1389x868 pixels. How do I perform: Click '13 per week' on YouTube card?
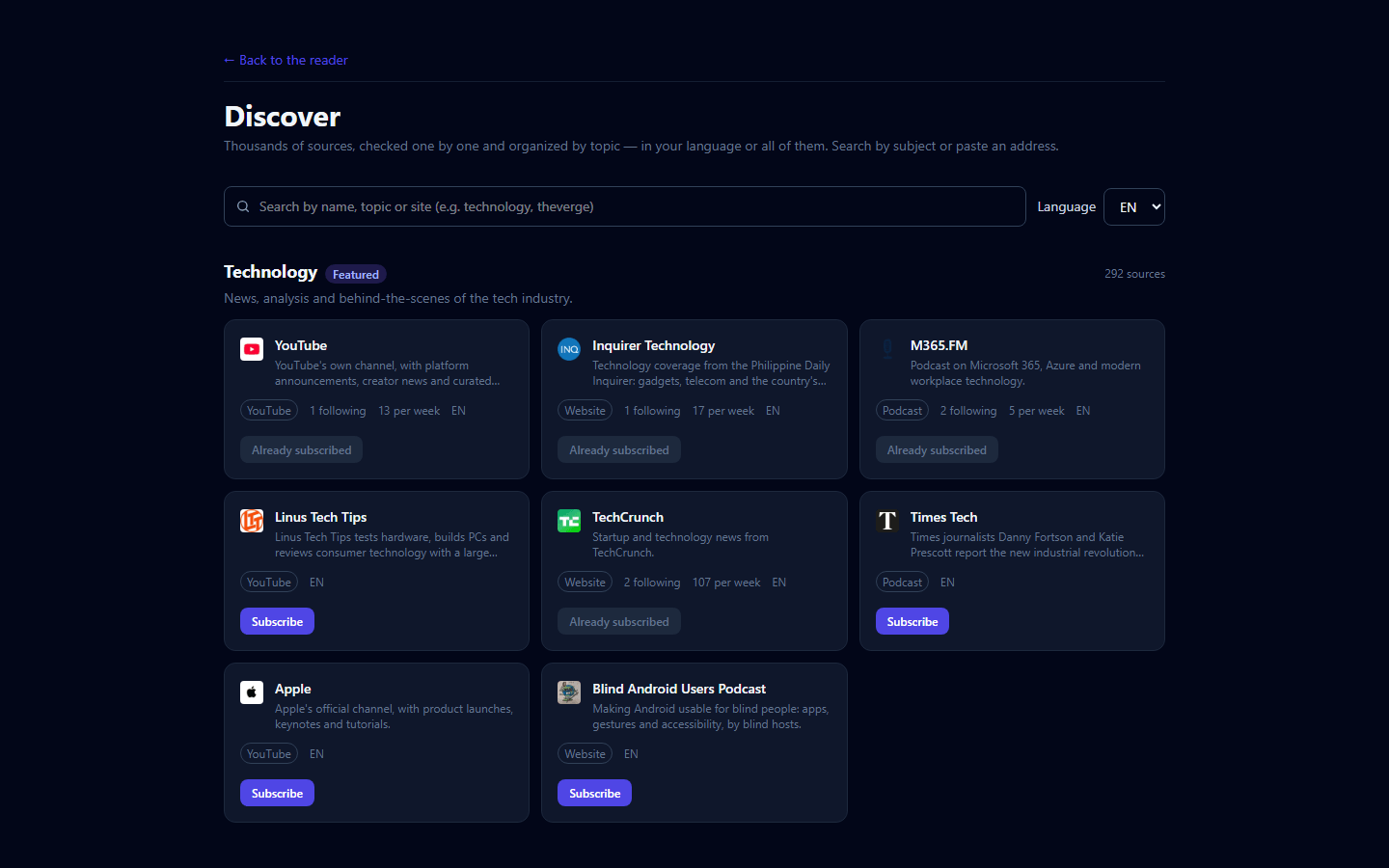[x=409, y=411]
